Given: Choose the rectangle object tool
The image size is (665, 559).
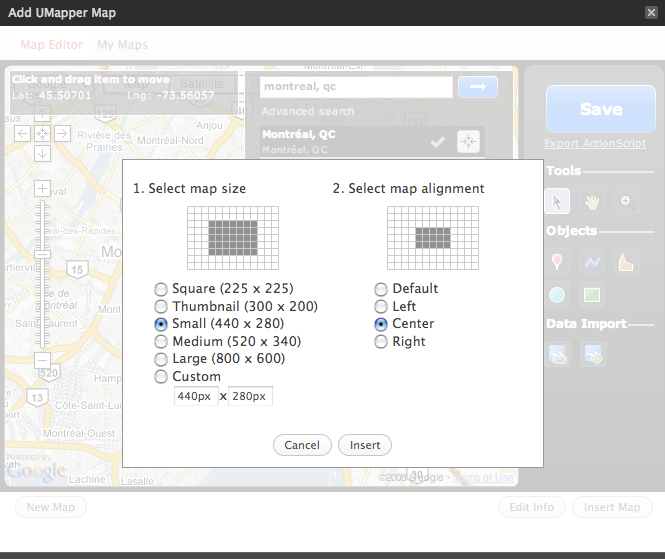Looking at the screenshot, I should coord(592,295).
